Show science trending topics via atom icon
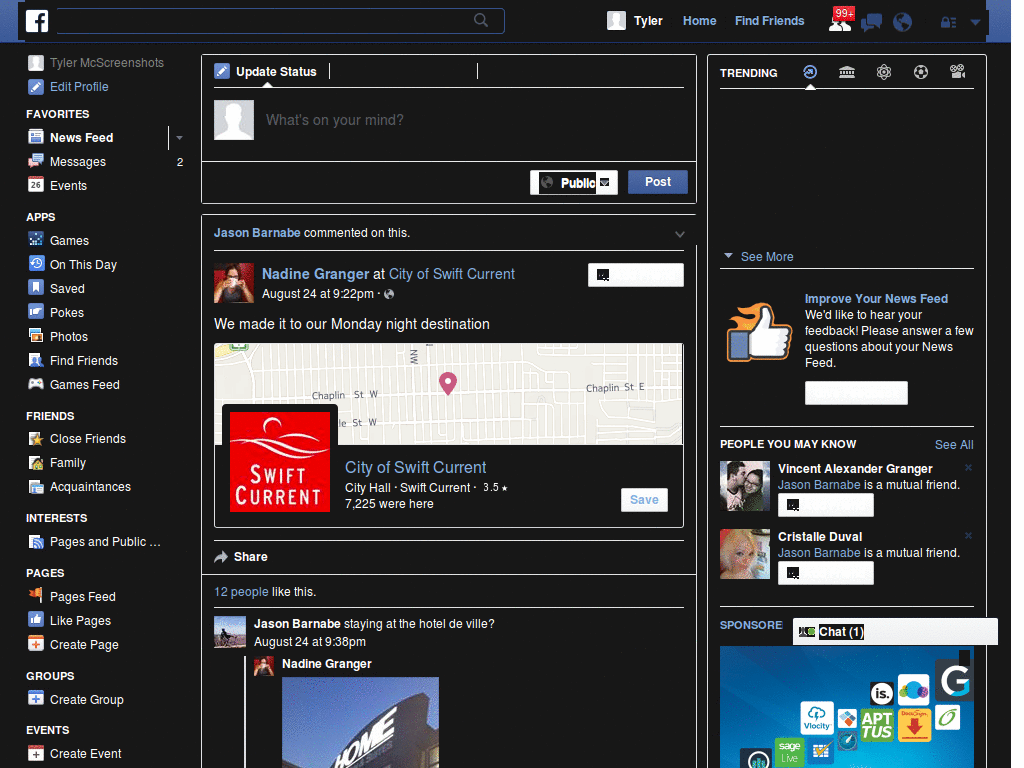The height and width of the screenshot is (768, 1024). click(x=883, y=72)
